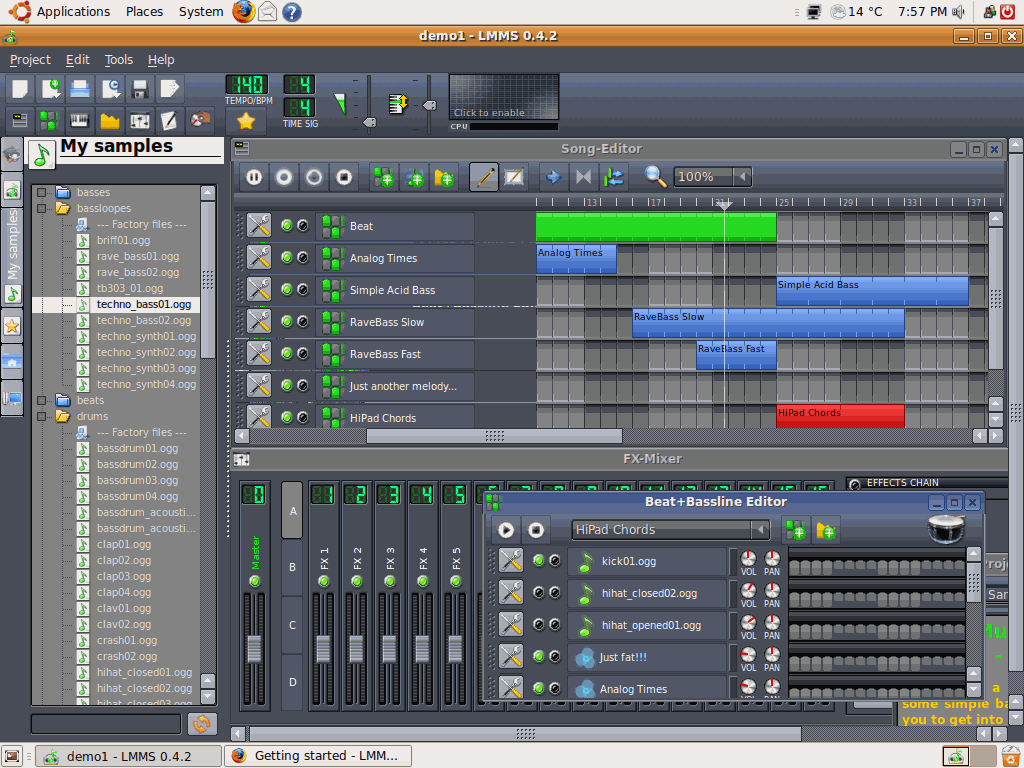1024x768 pixels.
Task: Select draw mode pencil in the Song-Editor
Action: coord(484,177)
